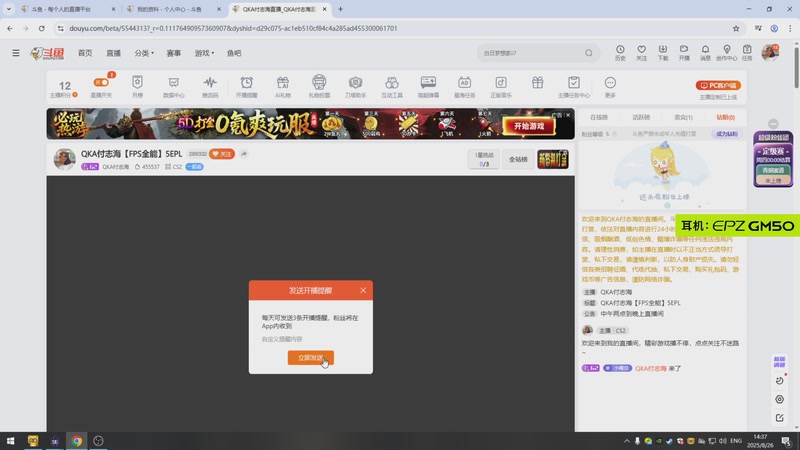
Task: Open the 数据中心 data center icon
Action: [173, 82]
